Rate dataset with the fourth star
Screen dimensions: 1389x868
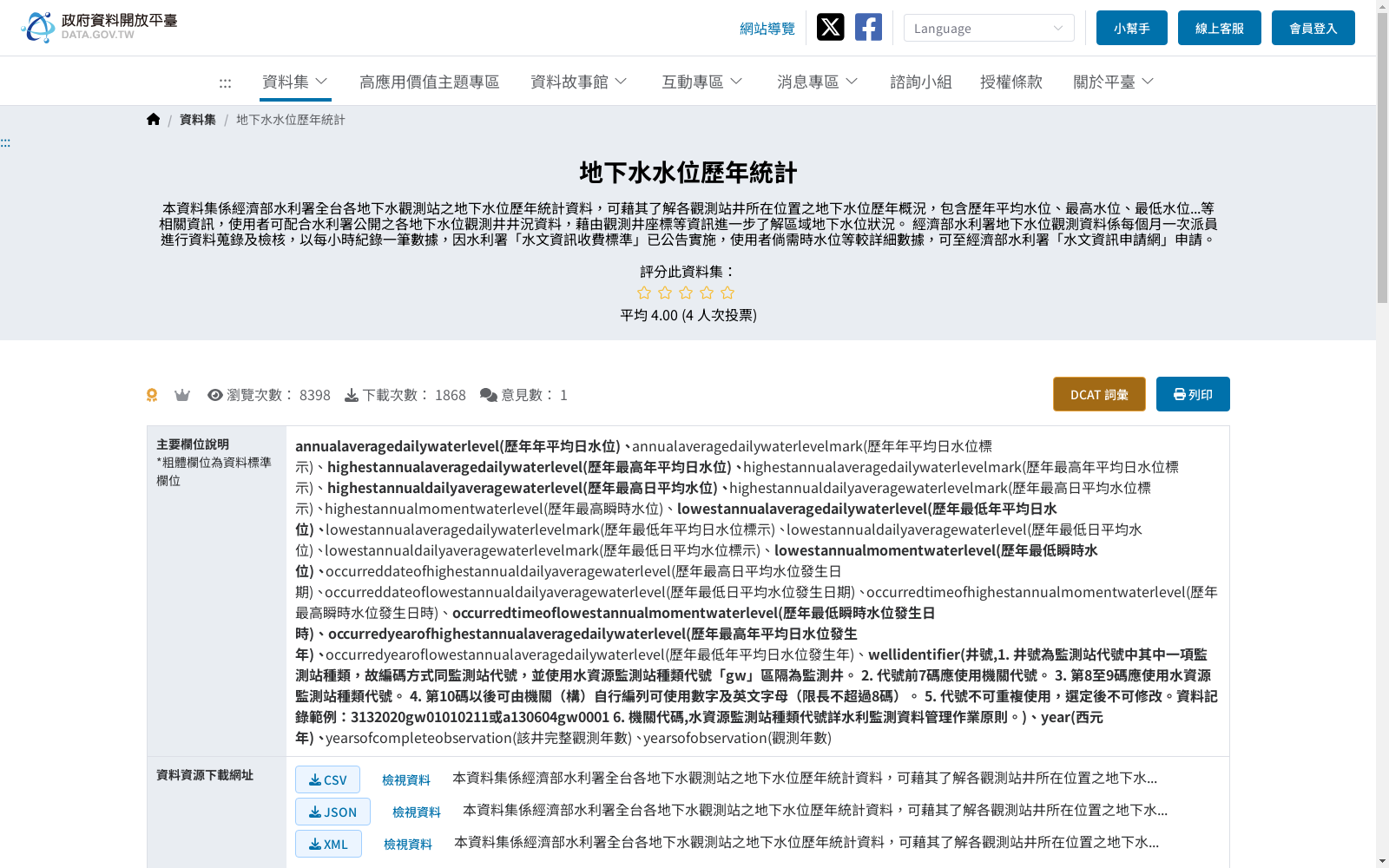point(707,293)
